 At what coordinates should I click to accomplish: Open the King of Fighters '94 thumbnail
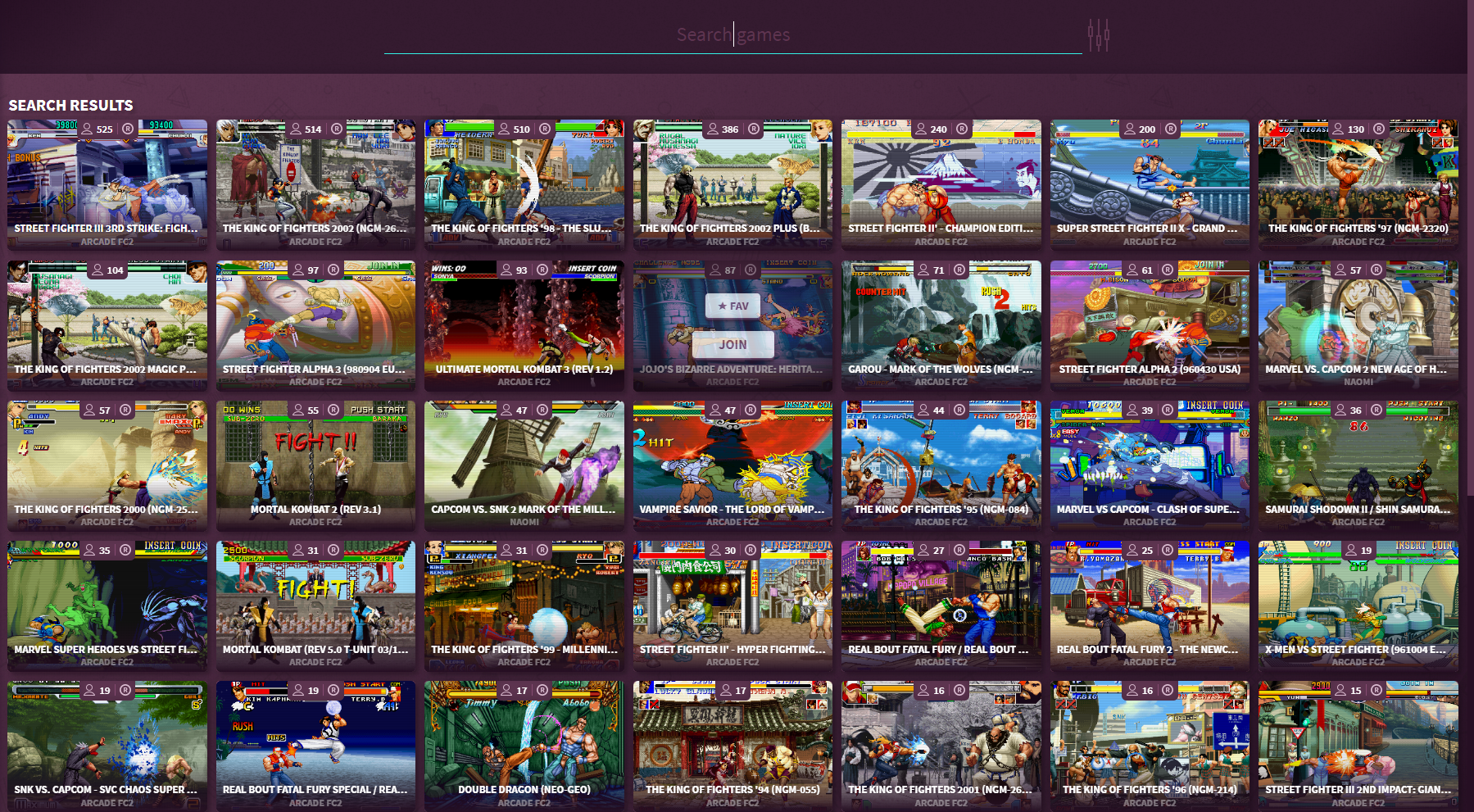733,746
